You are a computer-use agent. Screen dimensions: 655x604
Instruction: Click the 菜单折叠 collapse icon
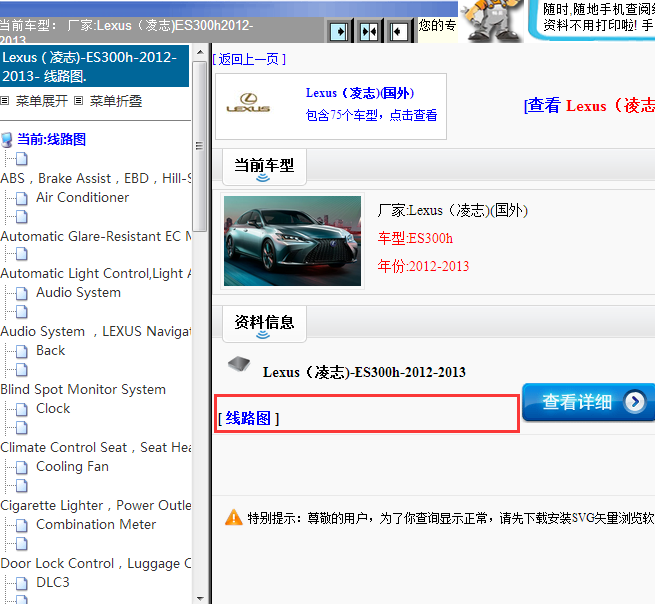(x=79, y=101)
